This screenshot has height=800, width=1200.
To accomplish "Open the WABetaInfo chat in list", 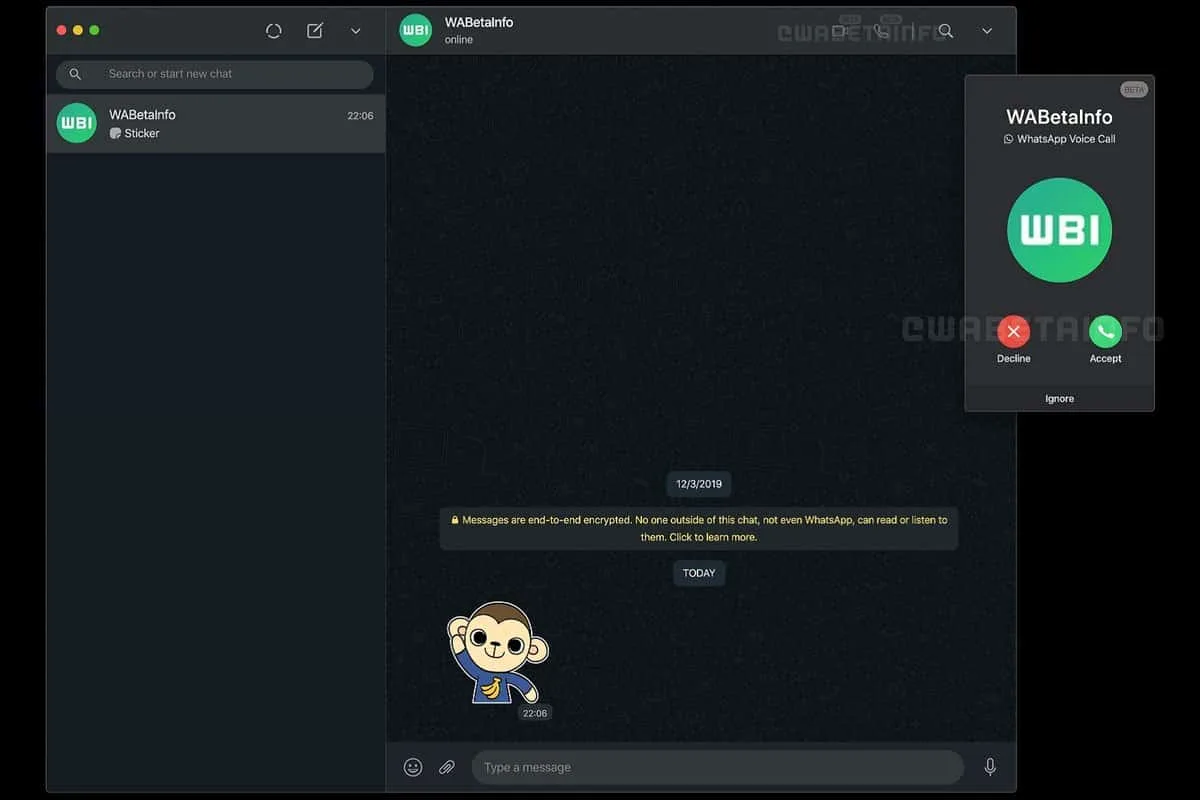I will [215, 124].
